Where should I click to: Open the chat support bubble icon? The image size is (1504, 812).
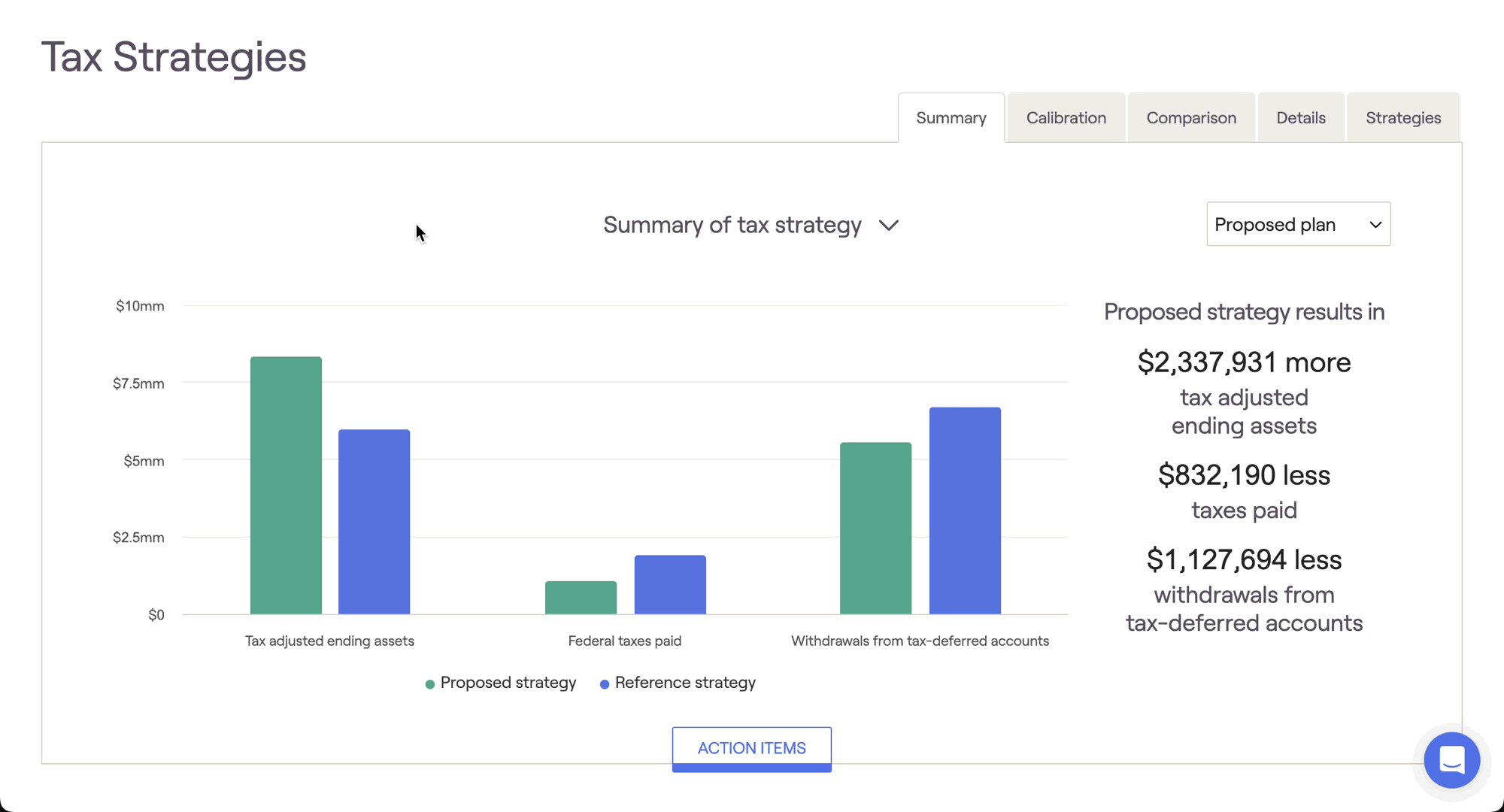pyautogui.click(x=1451, y=760)
